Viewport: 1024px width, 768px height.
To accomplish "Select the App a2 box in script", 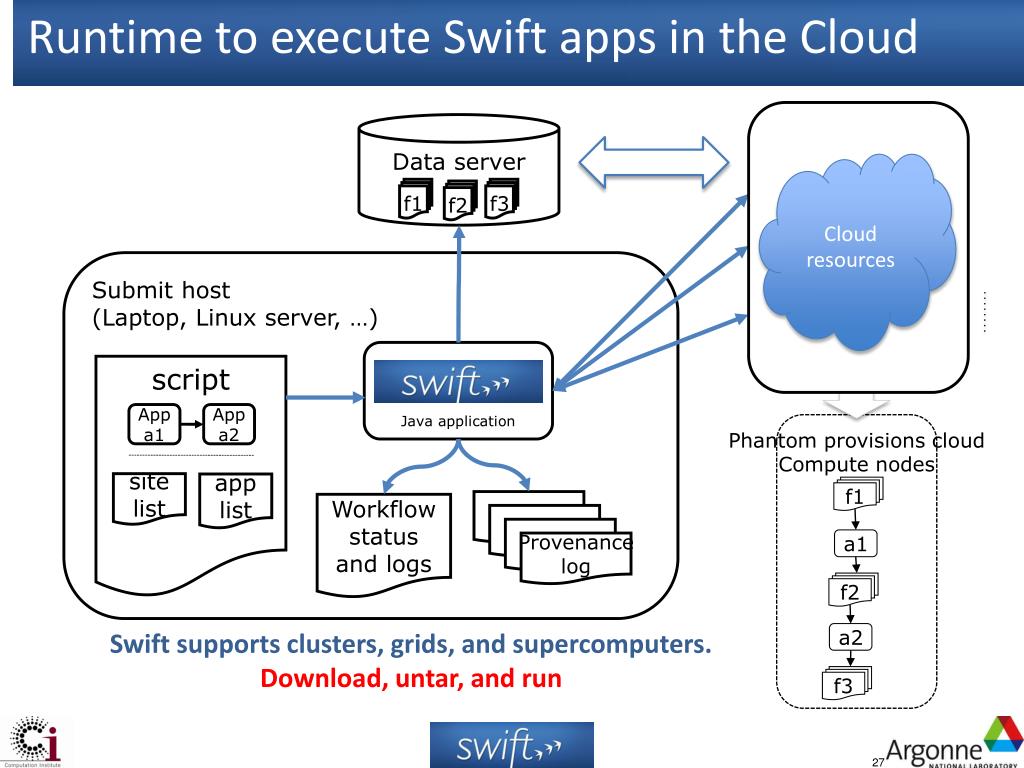I will tap(229, 424).
